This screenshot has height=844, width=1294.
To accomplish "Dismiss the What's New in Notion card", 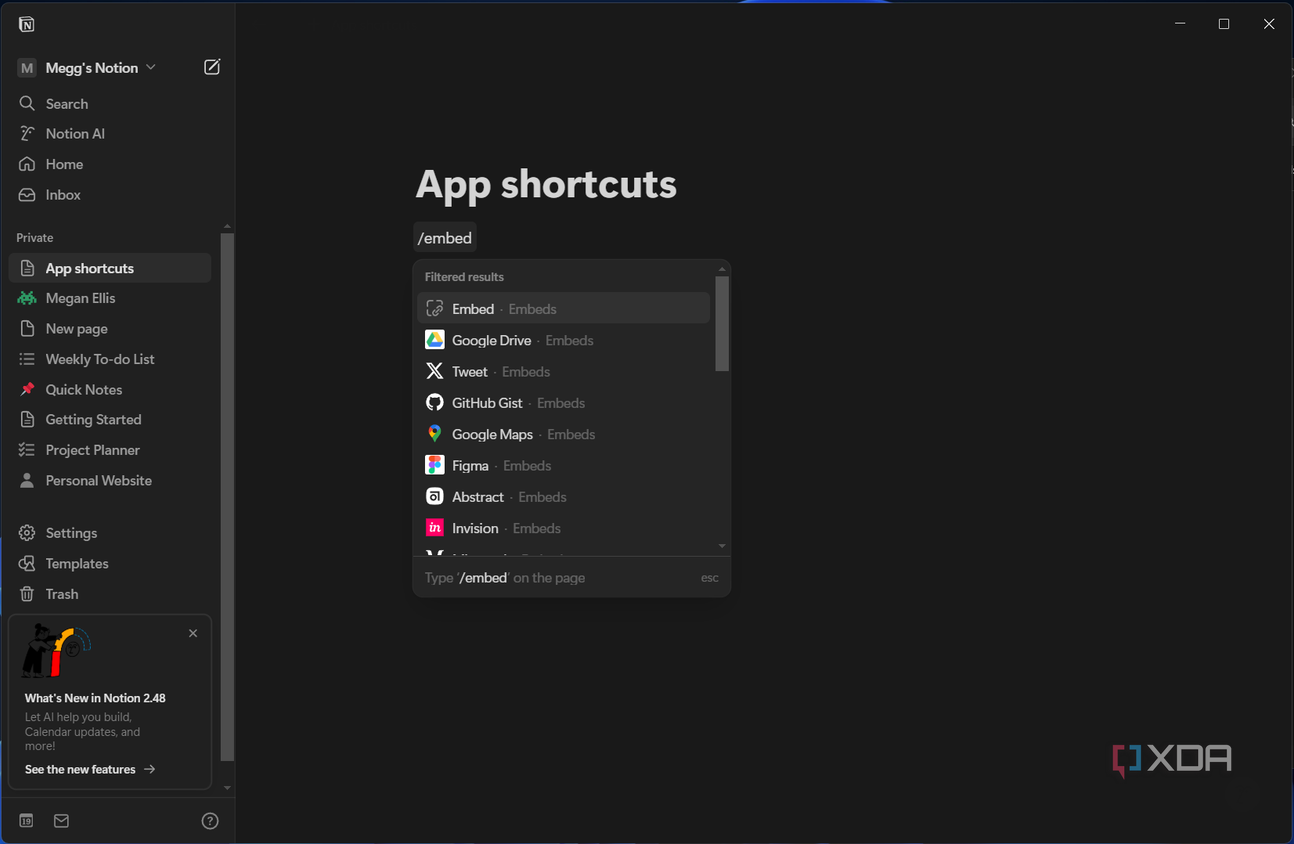I will [193, 633].
